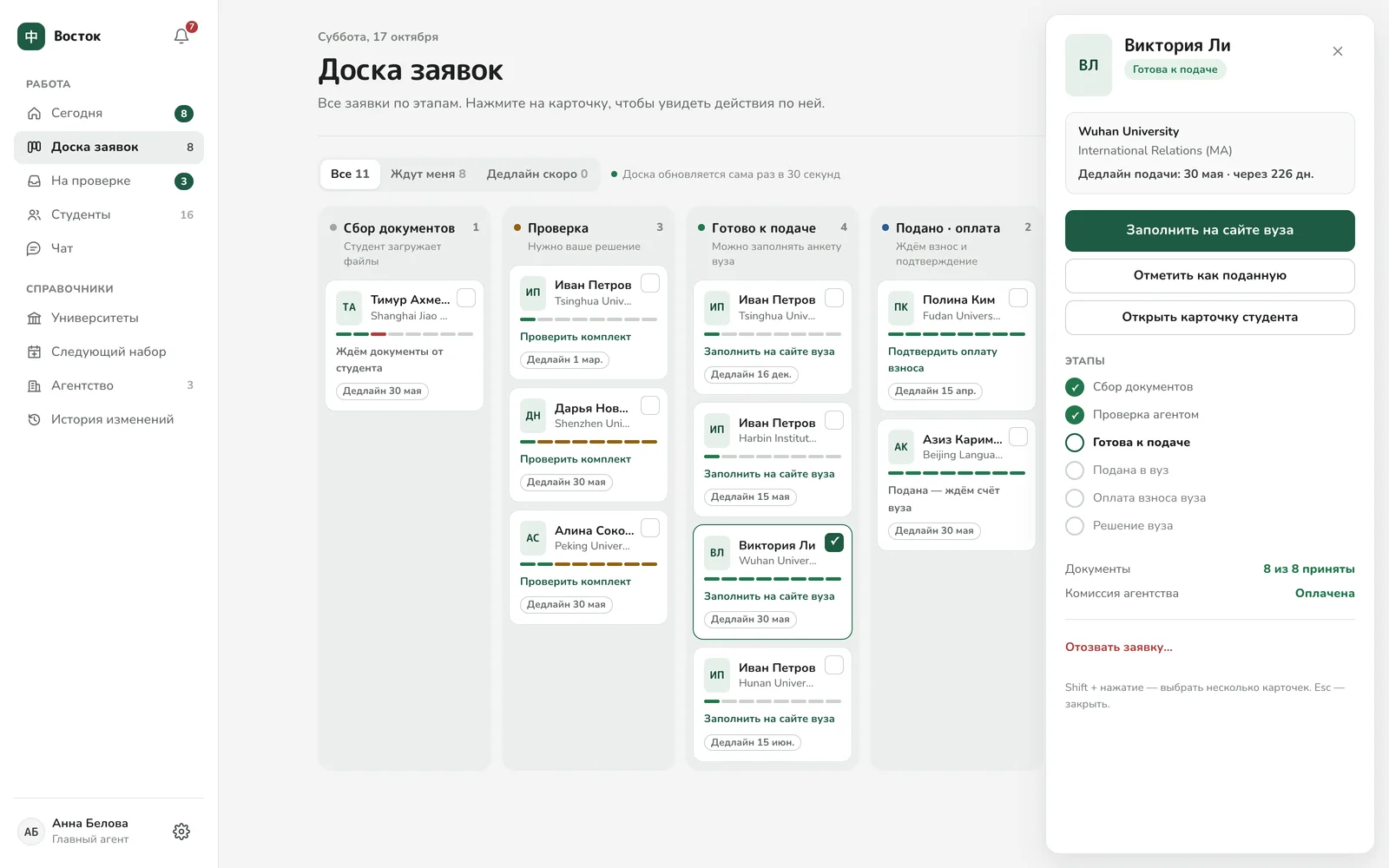The width and height of the screenshot is (1389, 868).
Task: Tick checkbox on Иван Петров card in Проверка column
Action: [650, 283]
